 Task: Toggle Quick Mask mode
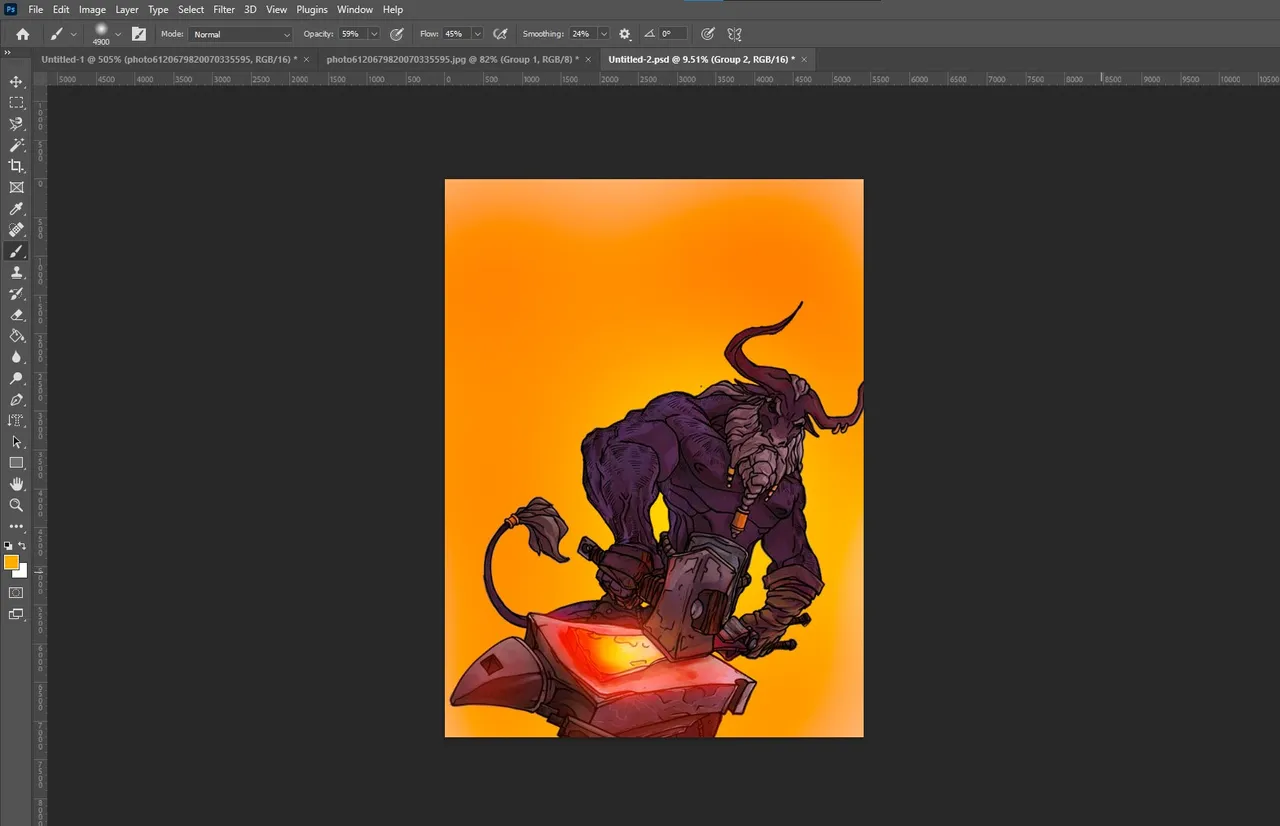click(16, 592)
